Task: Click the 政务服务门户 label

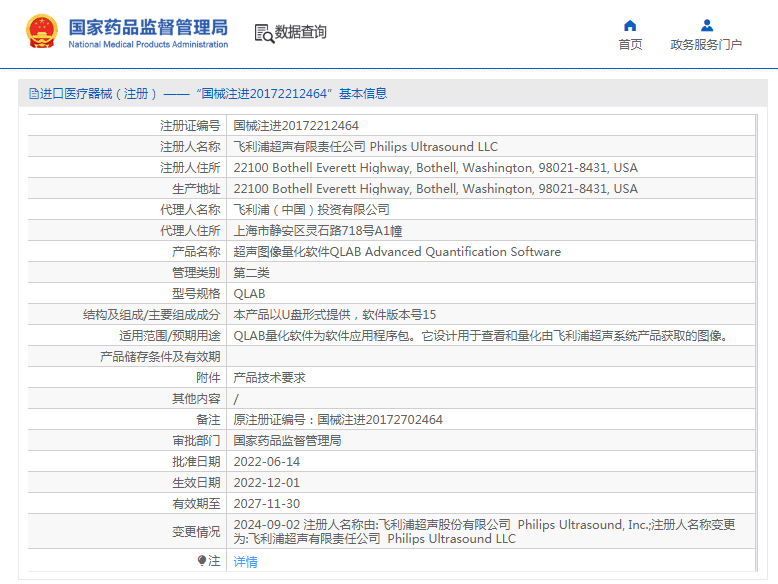Action: point(706,45)
